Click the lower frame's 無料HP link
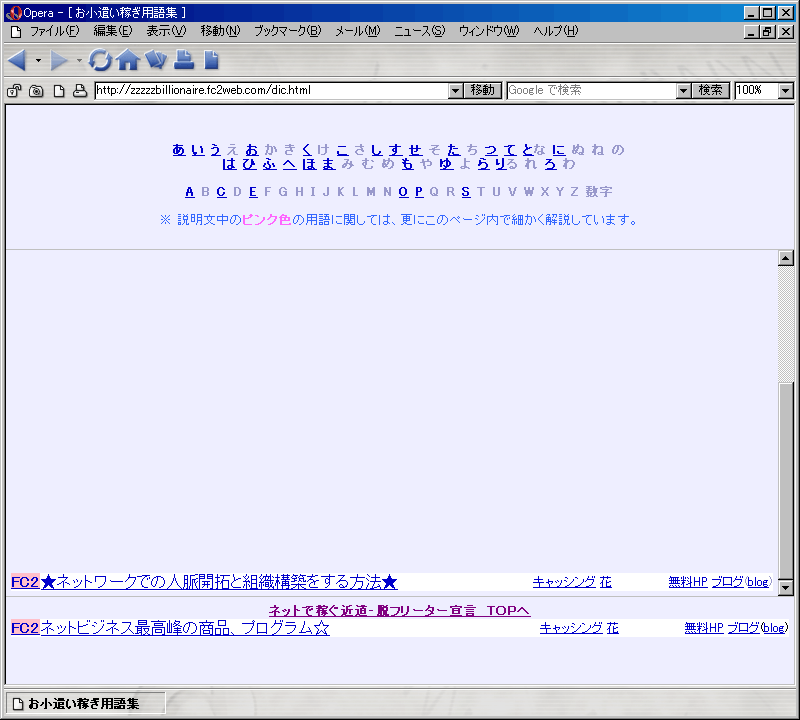Image resolution: width=800 pixels, height=720 pixels. pos(704,628)
